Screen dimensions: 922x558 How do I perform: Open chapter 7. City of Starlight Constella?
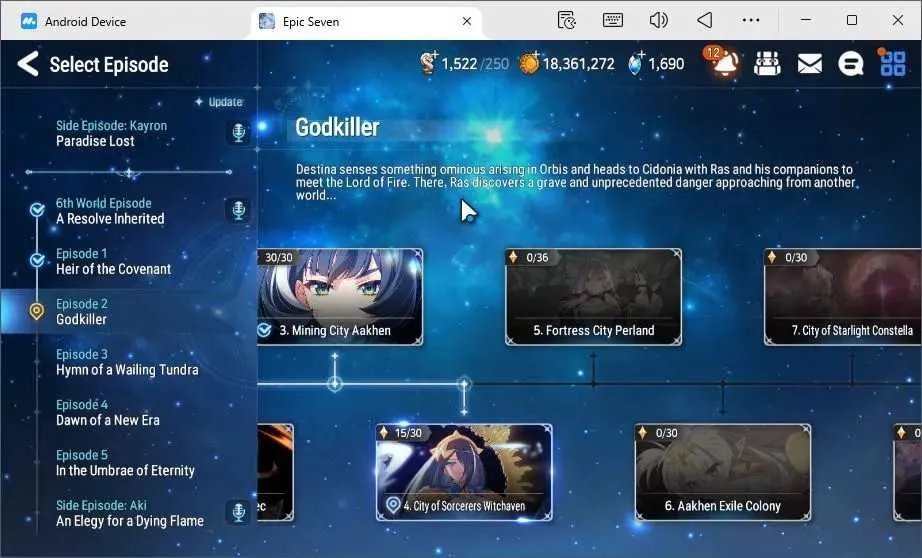click(843, 297)
